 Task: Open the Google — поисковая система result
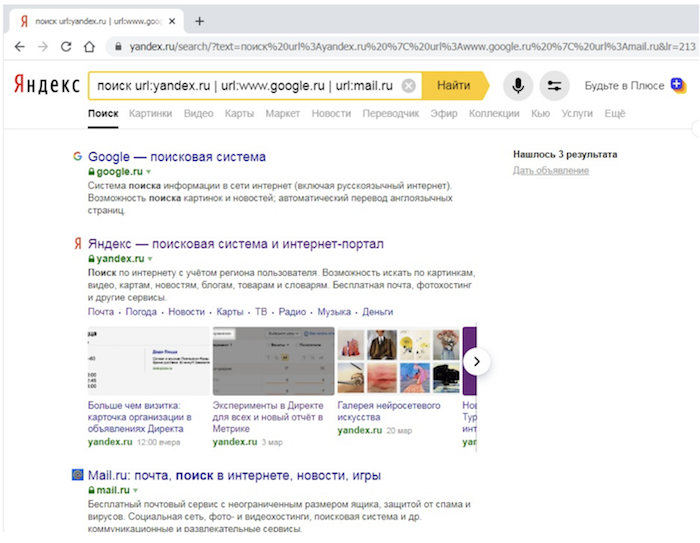(177, 156)
